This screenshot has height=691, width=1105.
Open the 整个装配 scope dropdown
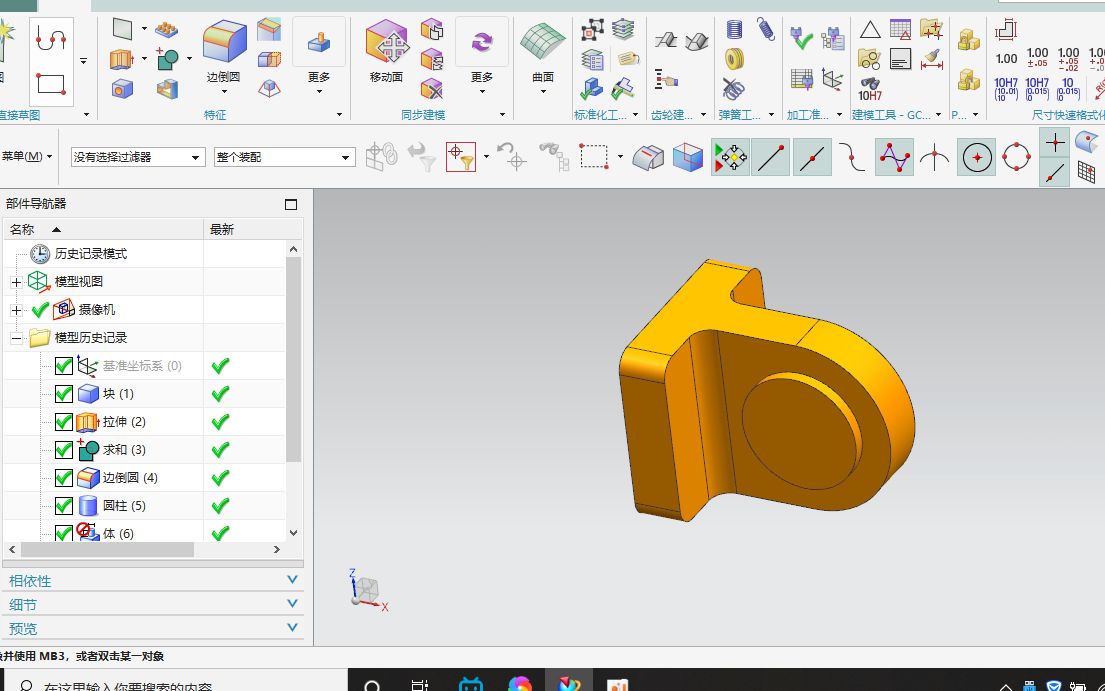tap(284, 157)
